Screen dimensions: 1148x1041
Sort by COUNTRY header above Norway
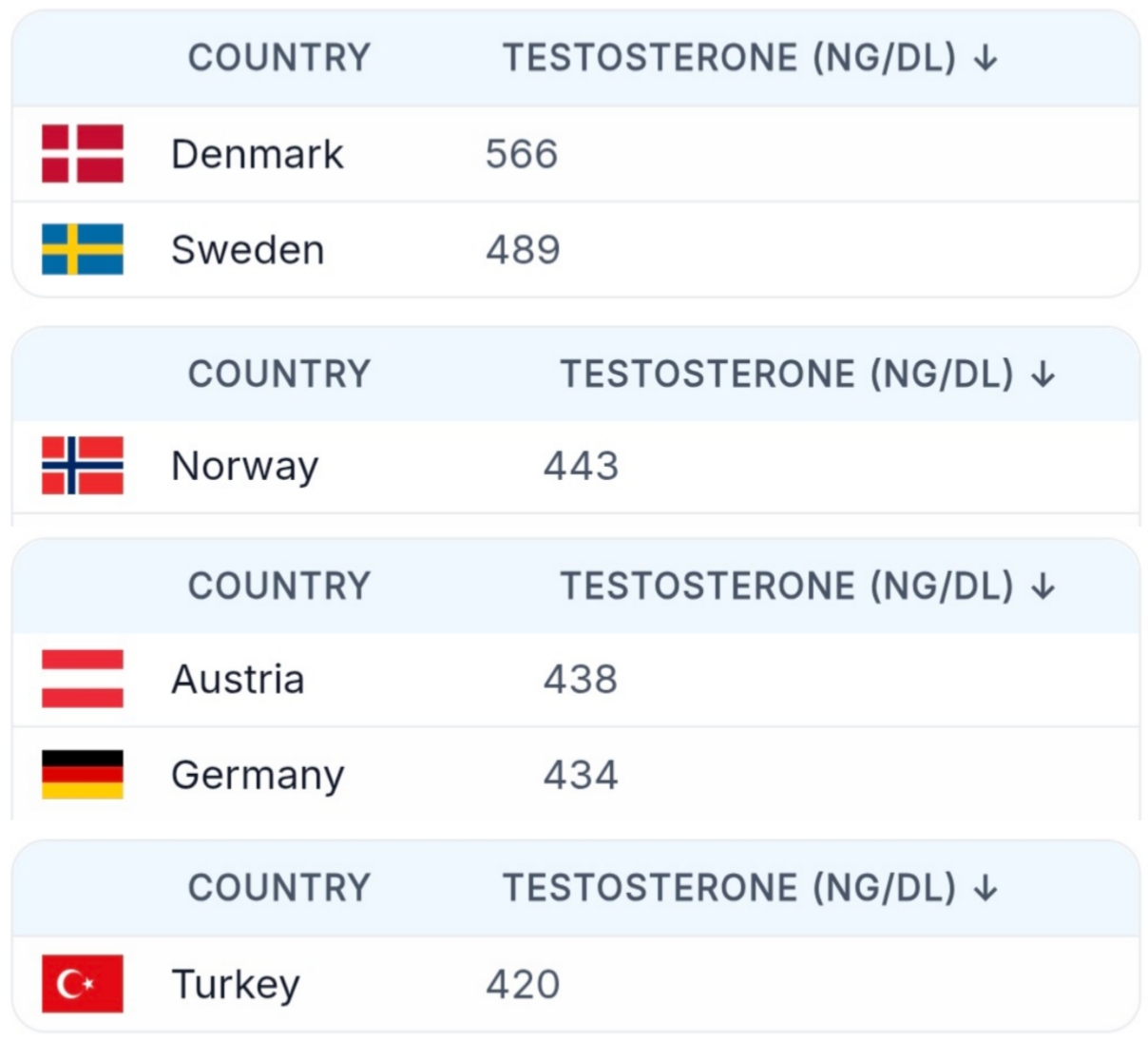coord(278,375)
